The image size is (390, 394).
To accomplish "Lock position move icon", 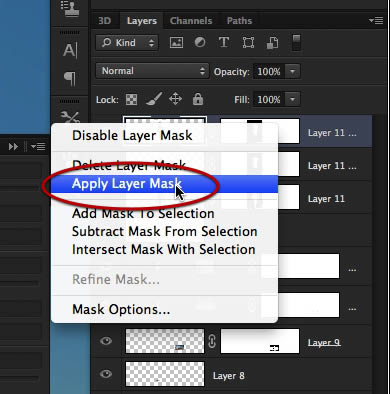I will pyautogui.click(x=175, y=99).
